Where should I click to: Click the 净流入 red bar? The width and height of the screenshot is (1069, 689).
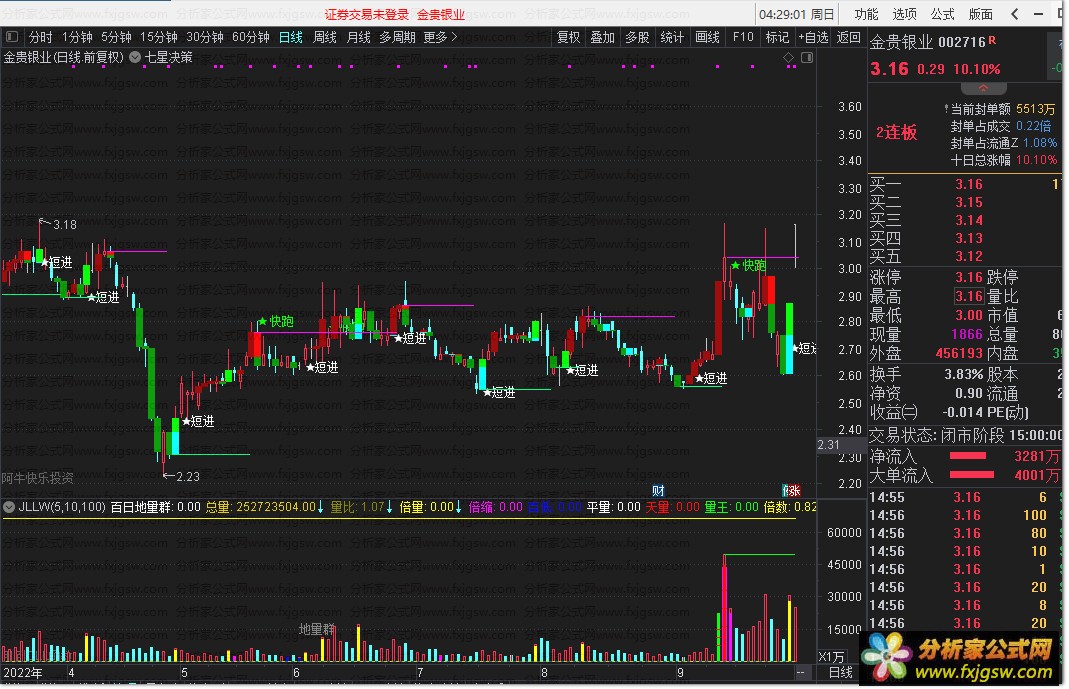[967, 456]
